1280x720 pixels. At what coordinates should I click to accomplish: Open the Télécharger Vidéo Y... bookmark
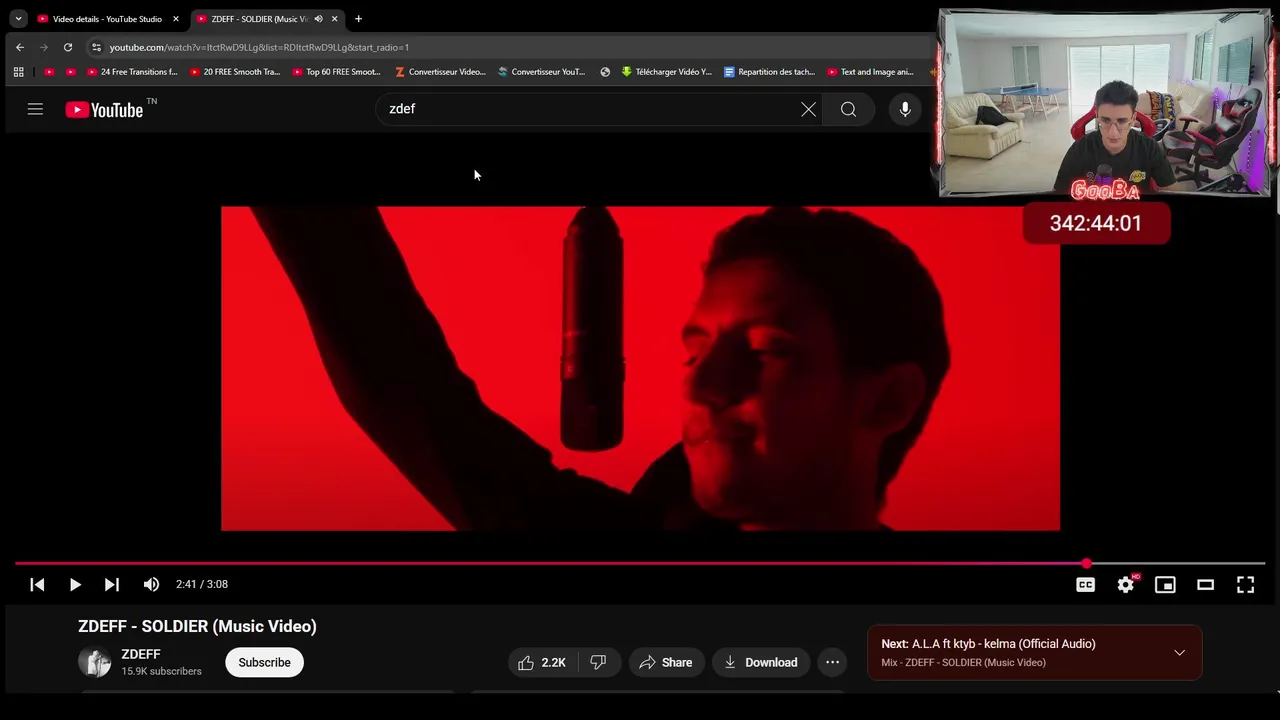pos(666,72)
